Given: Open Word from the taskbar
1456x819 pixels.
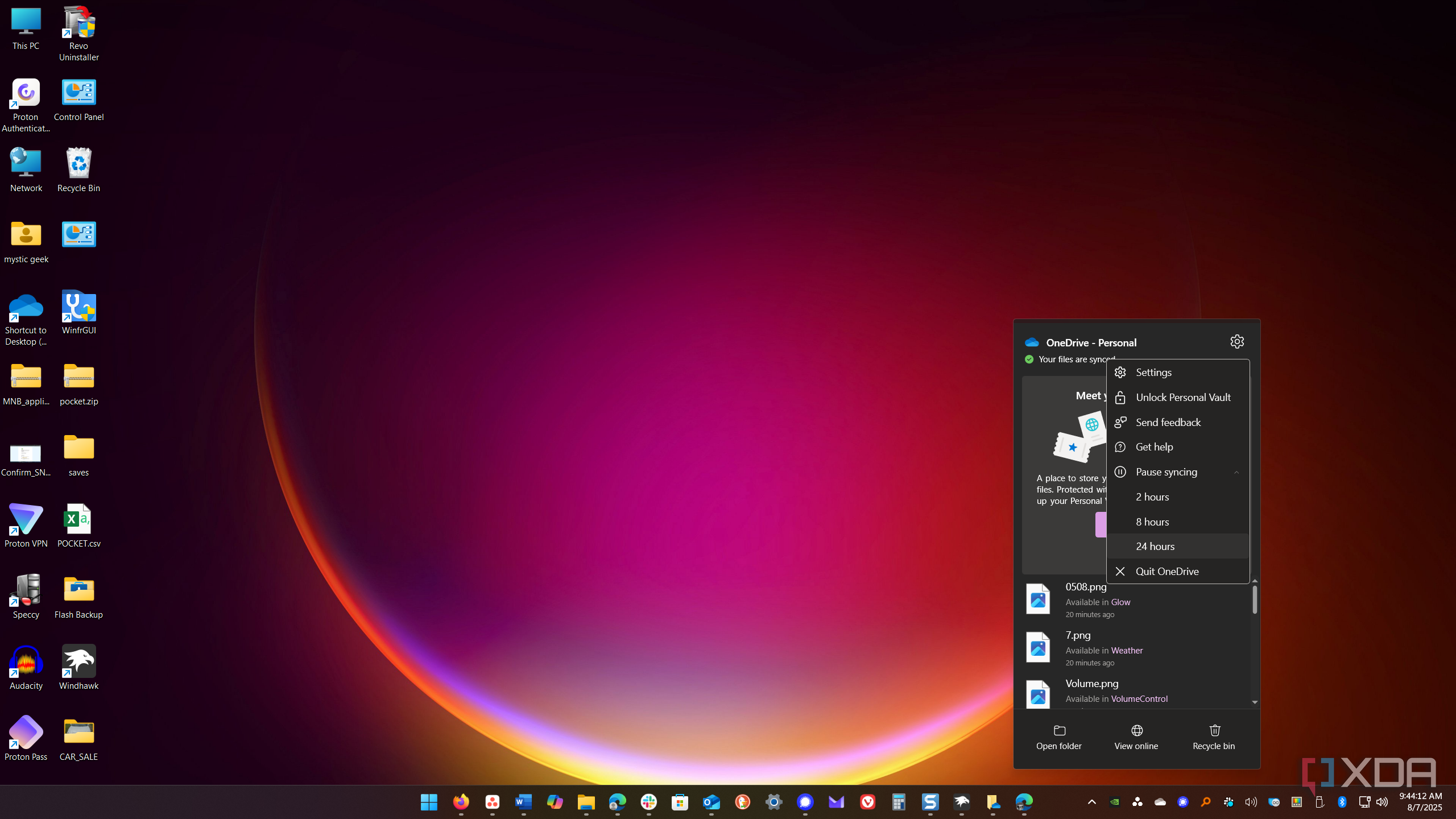Looking at the screenshot, I should pyautogui.click(x=523, y=802).
